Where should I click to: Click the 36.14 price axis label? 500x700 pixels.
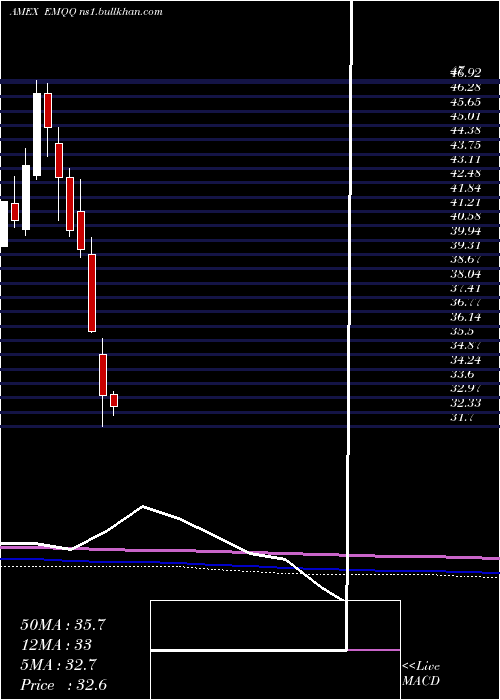point(466,317)
